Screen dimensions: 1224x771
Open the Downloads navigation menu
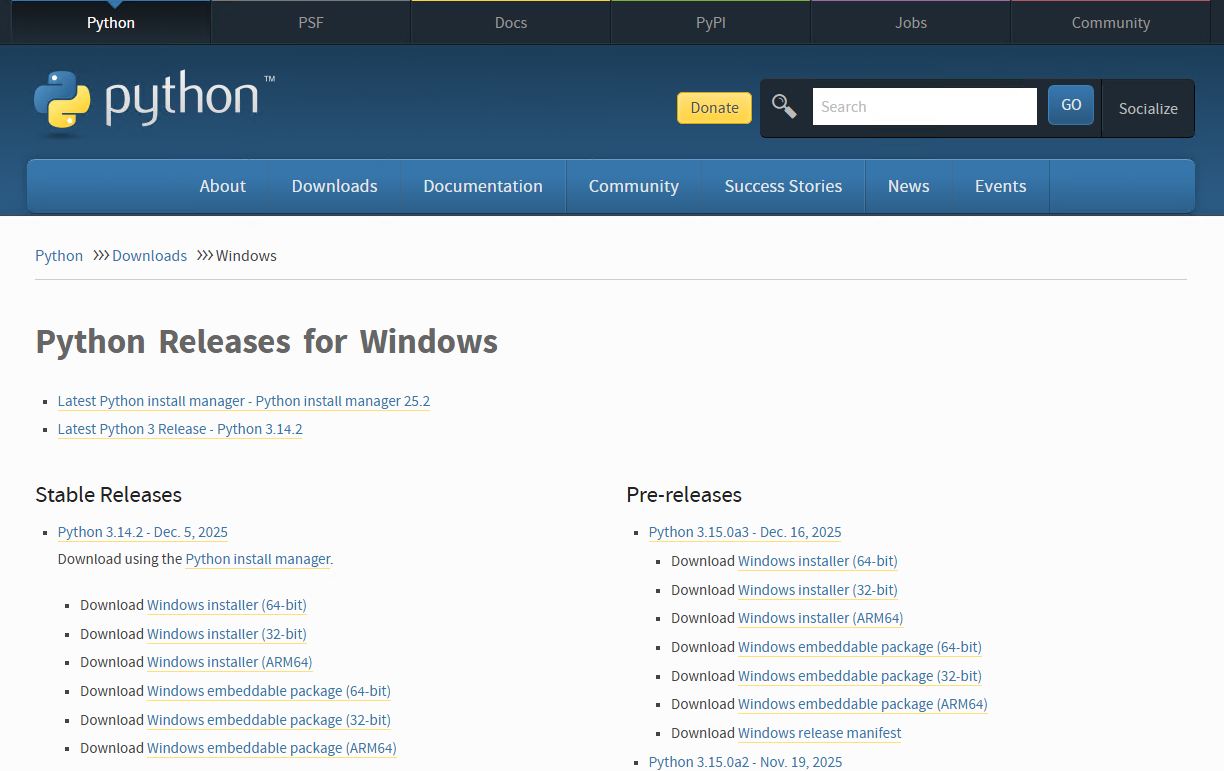click(334, 186)
